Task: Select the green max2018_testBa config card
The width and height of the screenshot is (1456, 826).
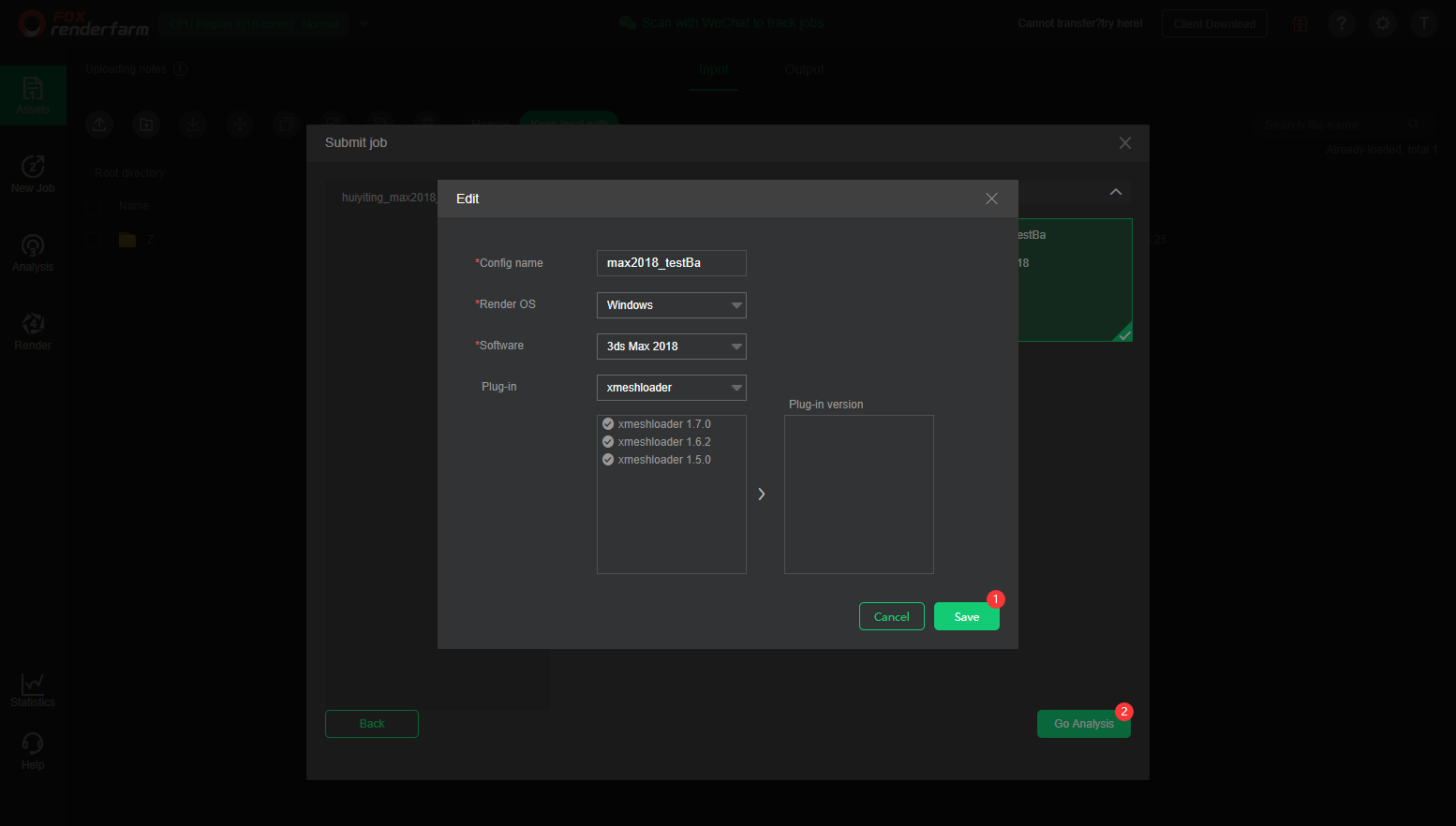Action: [1075, 280]
